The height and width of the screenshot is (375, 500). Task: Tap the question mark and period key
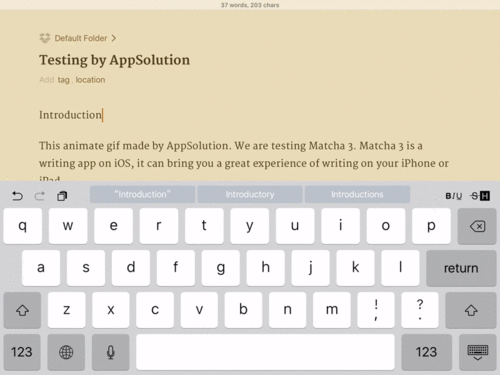pos(420,310)
